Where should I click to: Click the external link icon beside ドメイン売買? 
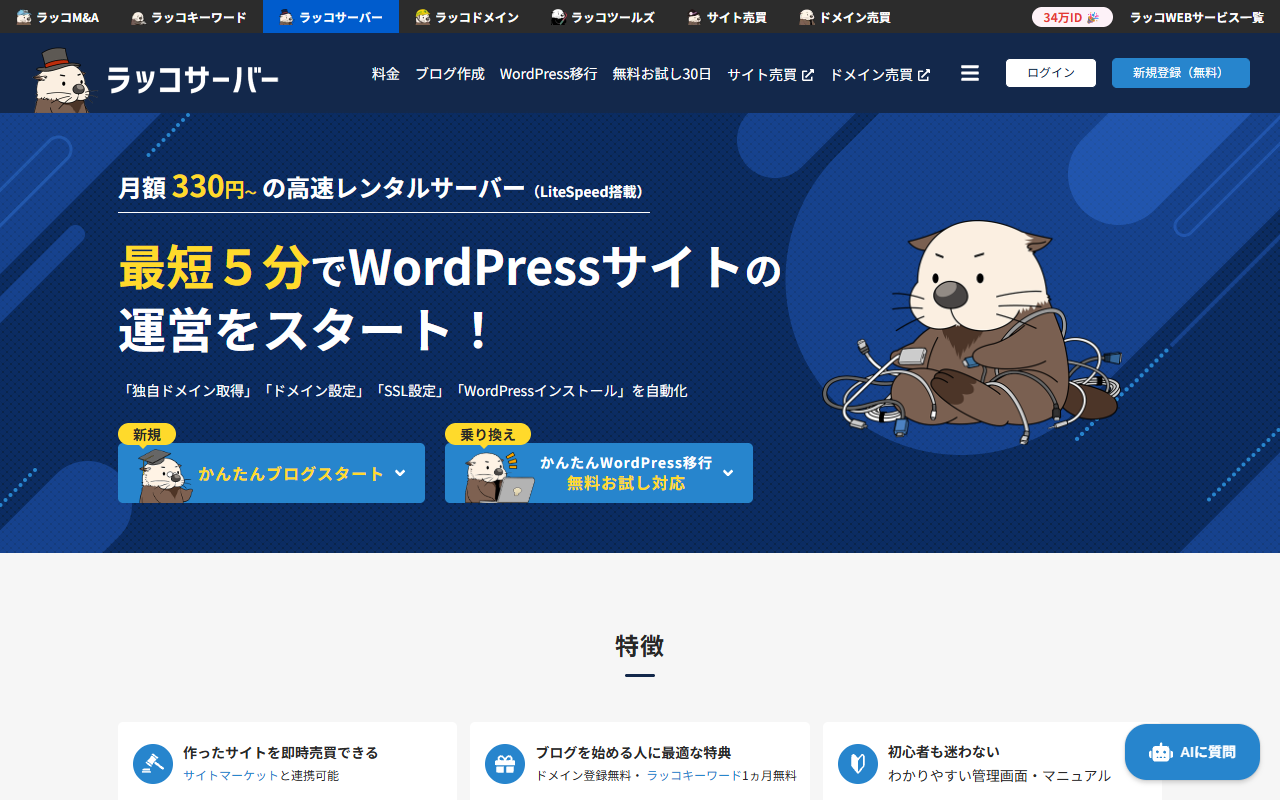click(x=923, y=73)
